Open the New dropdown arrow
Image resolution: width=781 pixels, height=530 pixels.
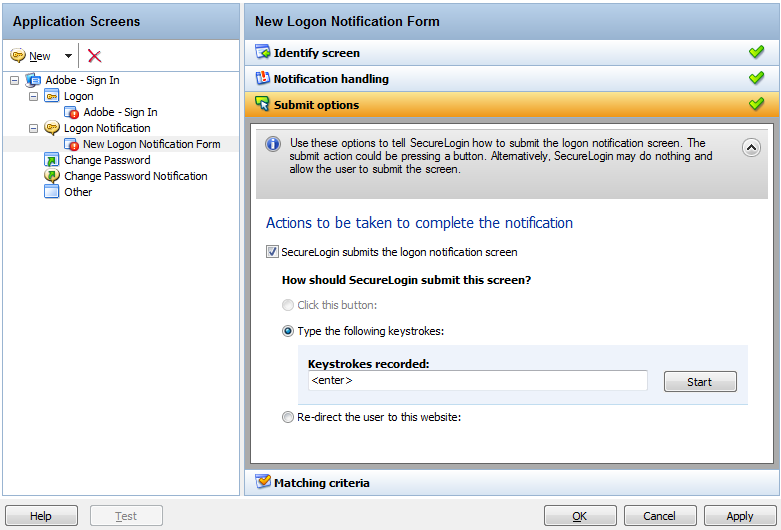[x=68, y=56]
